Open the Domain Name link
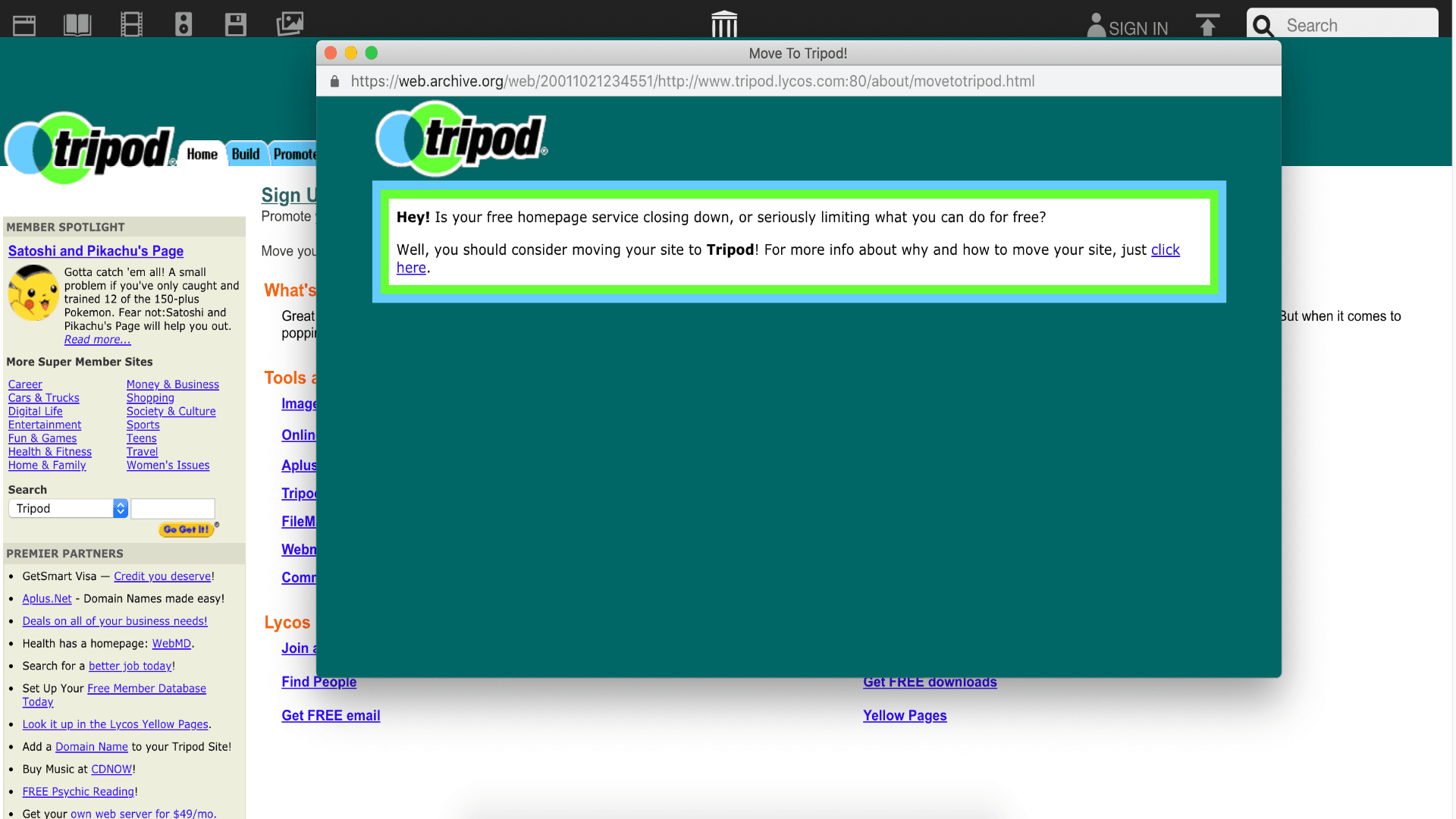The width and height of the screenshot is (1456, 819). pos(91,747)
